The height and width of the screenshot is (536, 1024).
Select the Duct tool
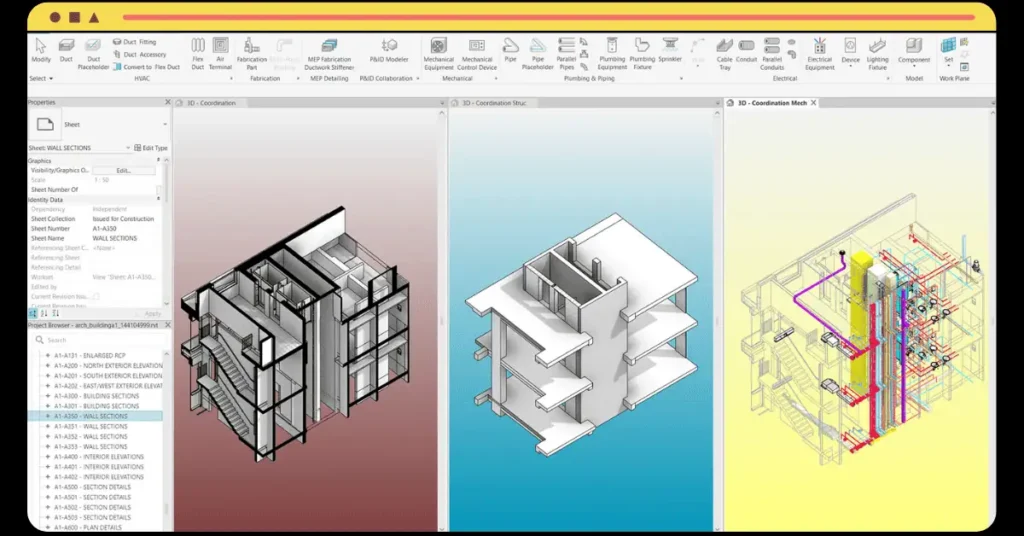[x=66, y=50]
